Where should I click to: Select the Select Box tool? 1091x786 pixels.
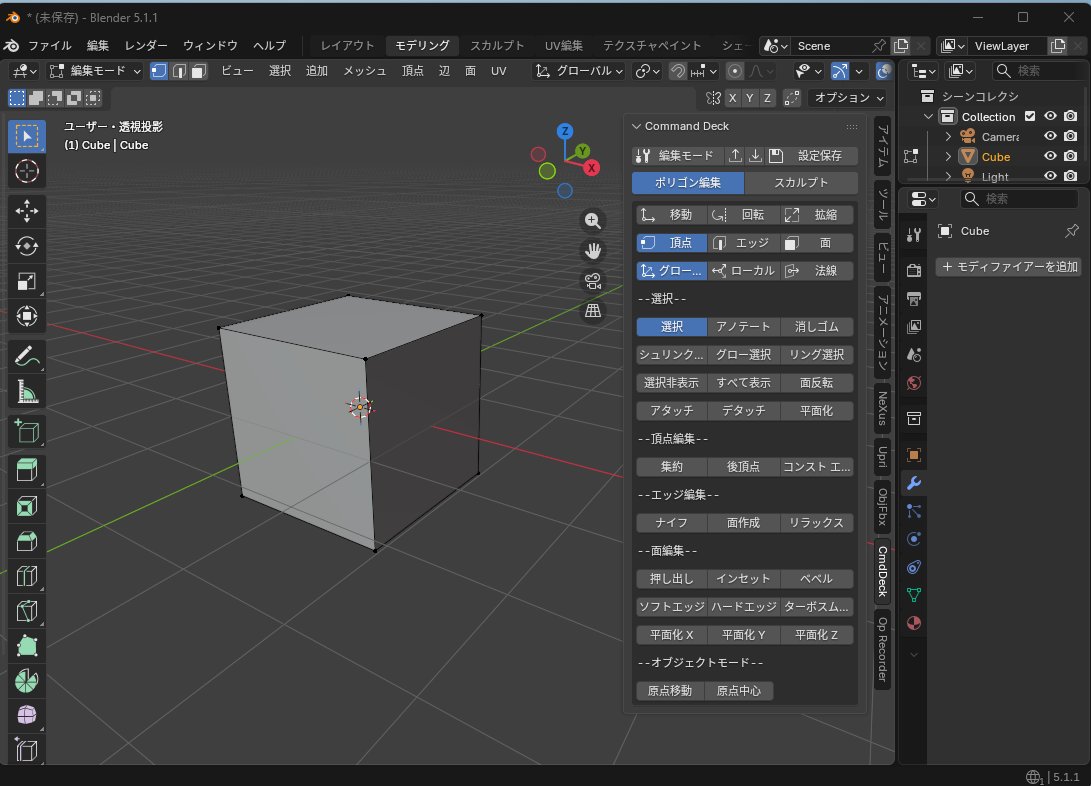(x=26, y=136)
